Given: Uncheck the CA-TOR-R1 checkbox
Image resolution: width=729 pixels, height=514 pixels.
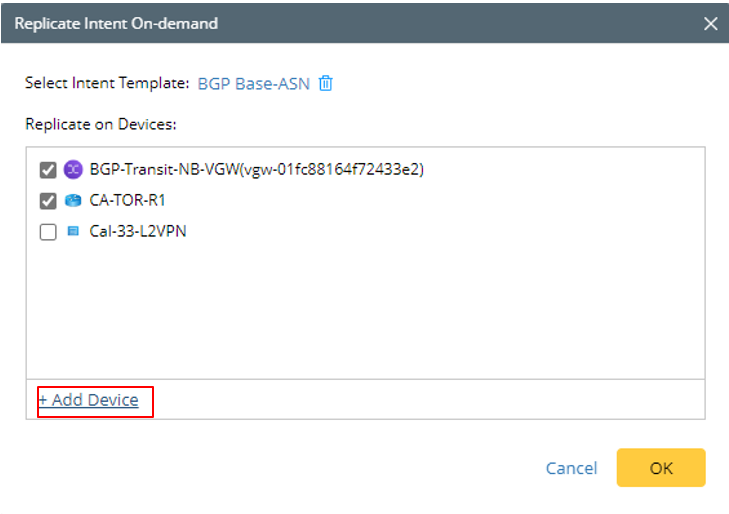Looking at the screenshot, I should pos(48,201).
